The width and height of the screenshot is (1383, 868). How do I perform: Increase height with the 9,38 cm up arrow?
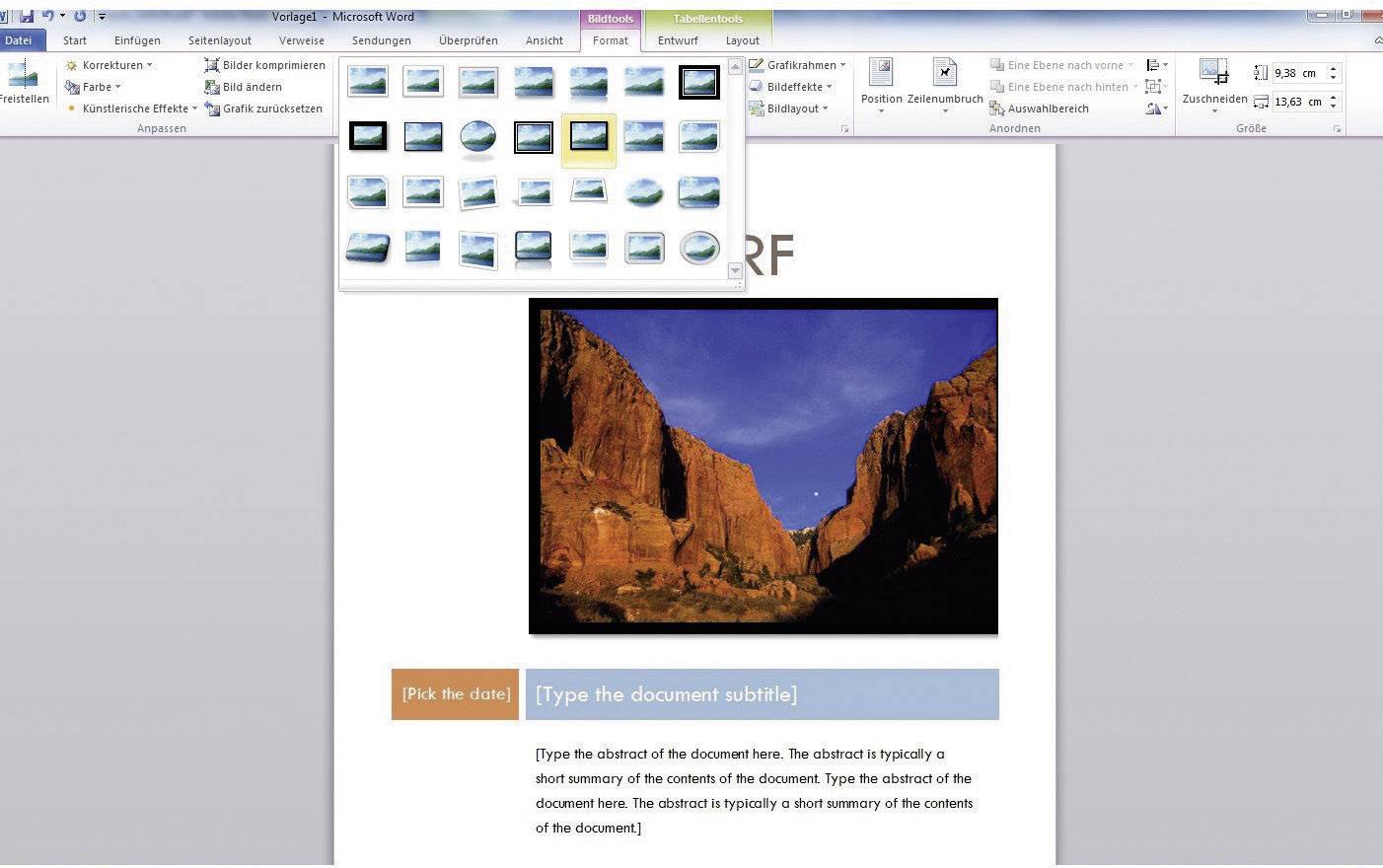[1333, 68]
